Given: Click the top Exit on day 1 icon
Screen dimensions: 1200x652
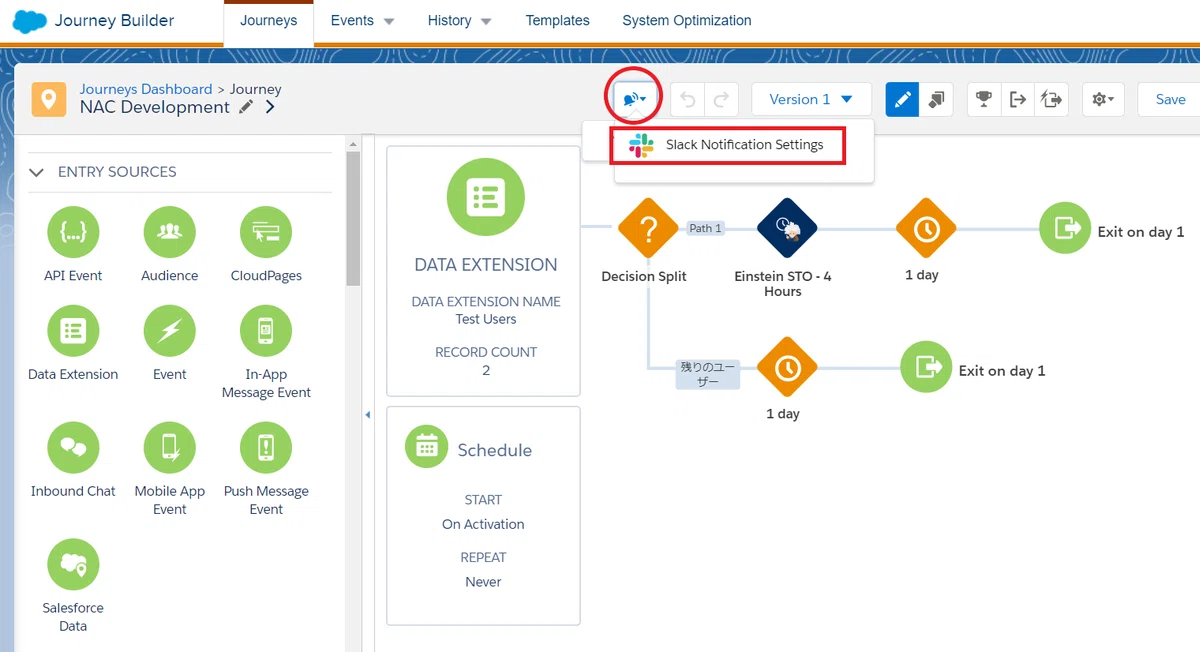Looking at the screenshot, I should pyautogui.click(x=1066, y=228).
